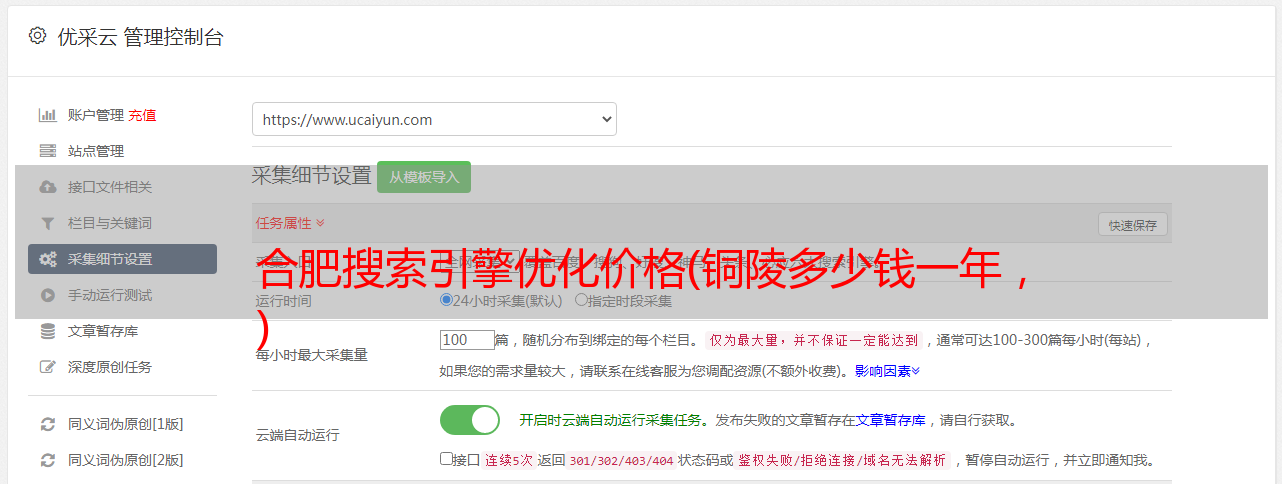Open 同义词伪原创[1版] in the sidebar
Image resolution: width=1282 pixels, height=484 pixels.
pos(126,424)
